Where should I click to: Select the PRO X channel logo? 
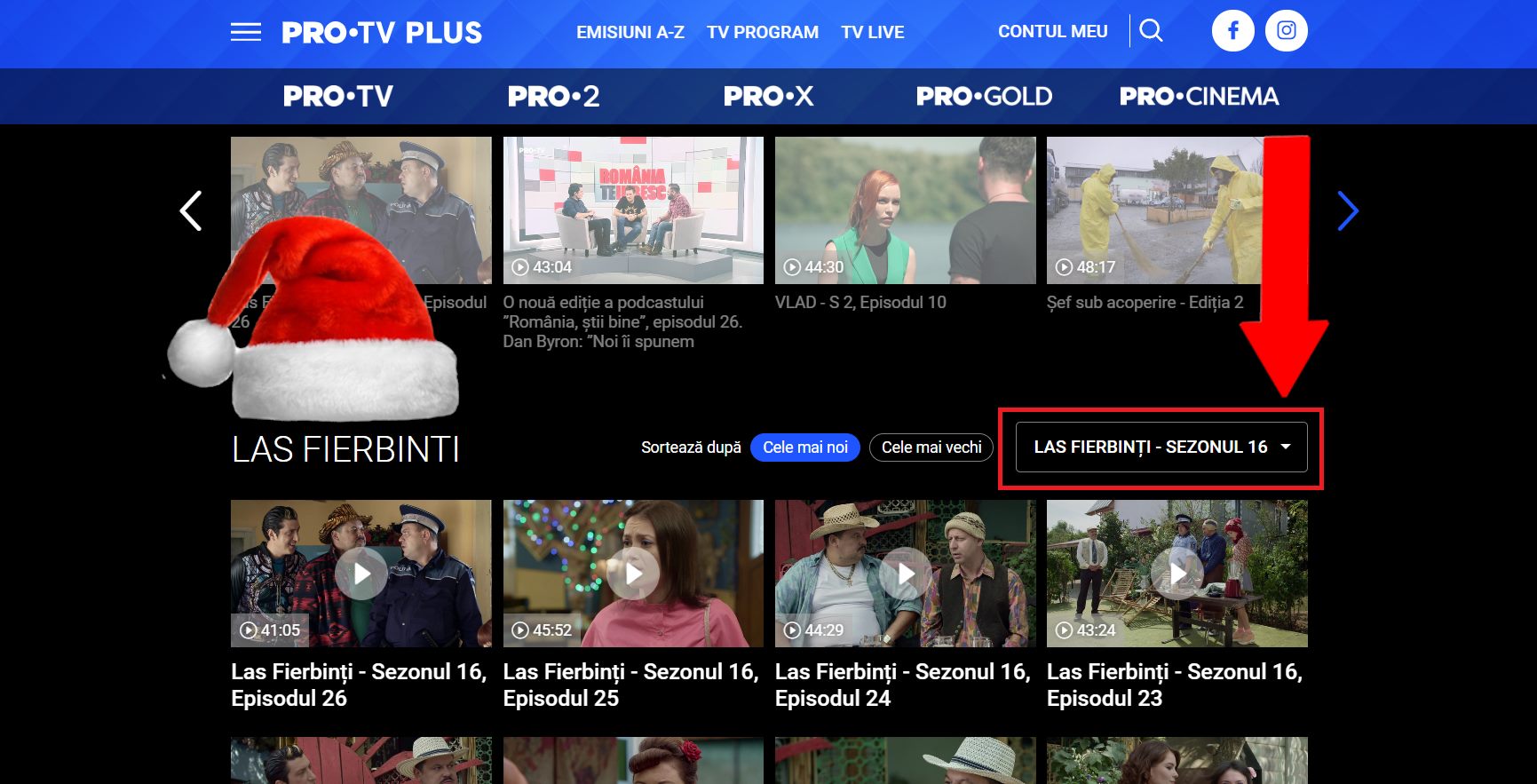pyautogui.click(x=769, y=96)
